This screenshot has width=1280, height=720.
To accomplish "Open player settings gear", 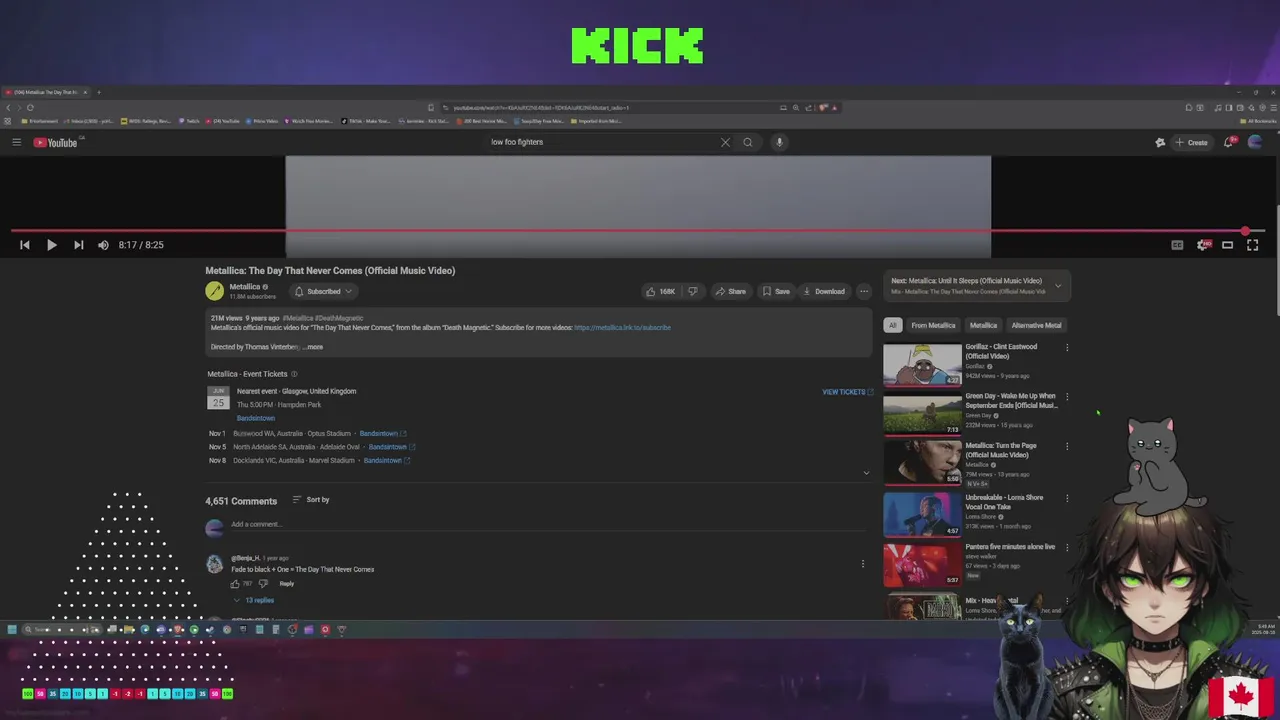I will coord(1203,245).
